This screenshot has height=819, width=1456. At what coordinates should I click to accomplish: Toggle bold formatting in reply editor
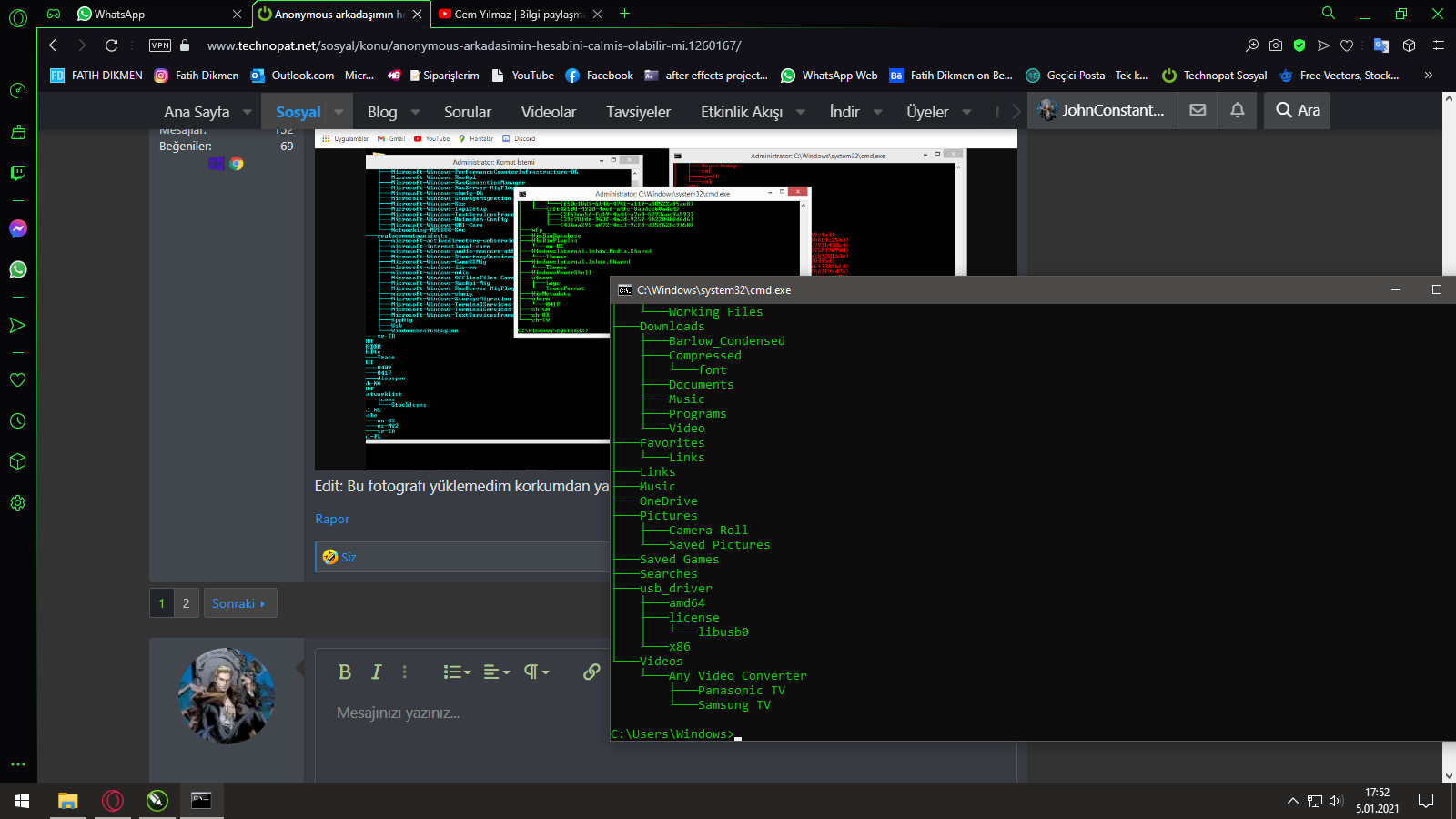pos(345,672)
